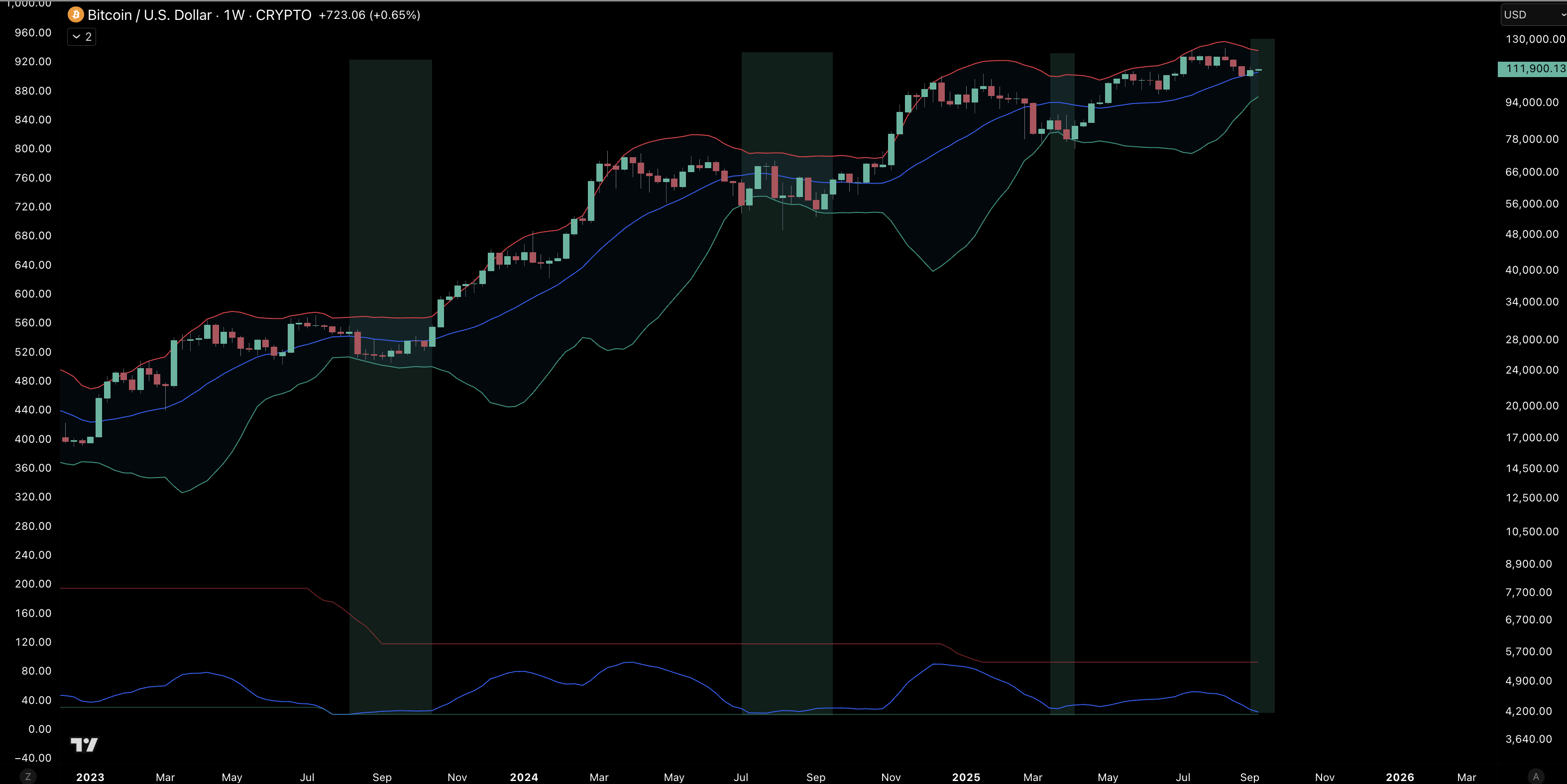1567x784 pixels.
Task: Select the wide shaded zone spanning Jul–Sep 2024
Action: (x=786, y=486)
